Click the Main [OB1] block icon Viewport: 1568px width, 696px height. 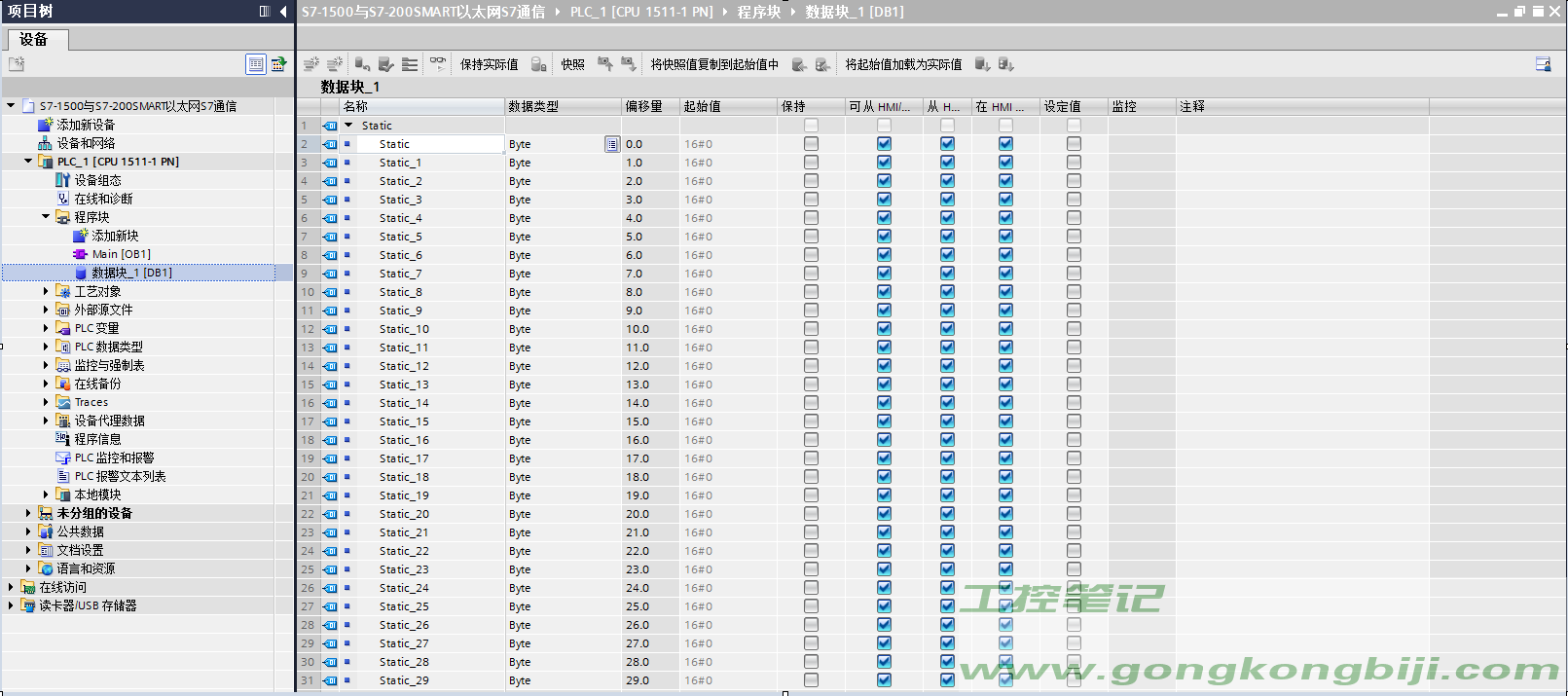(81, 254)
